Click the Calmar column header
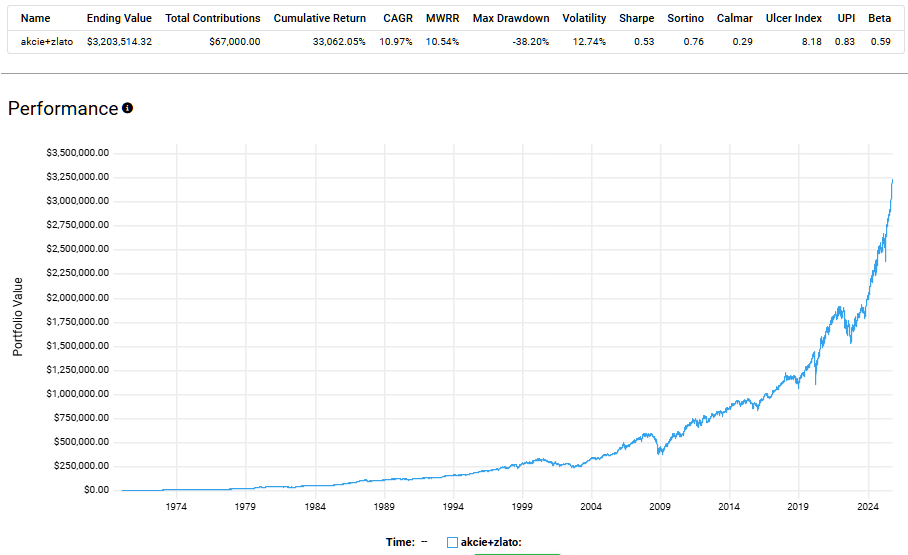908x555 pixels. (735, 18)
